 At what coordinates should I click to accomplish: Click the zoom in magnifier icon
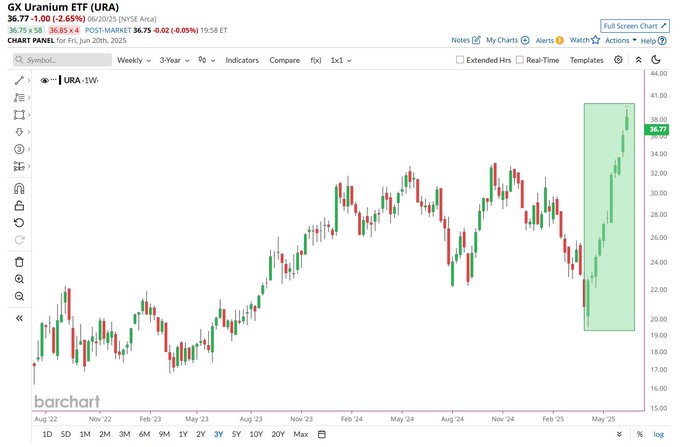(x=19, y=279)
